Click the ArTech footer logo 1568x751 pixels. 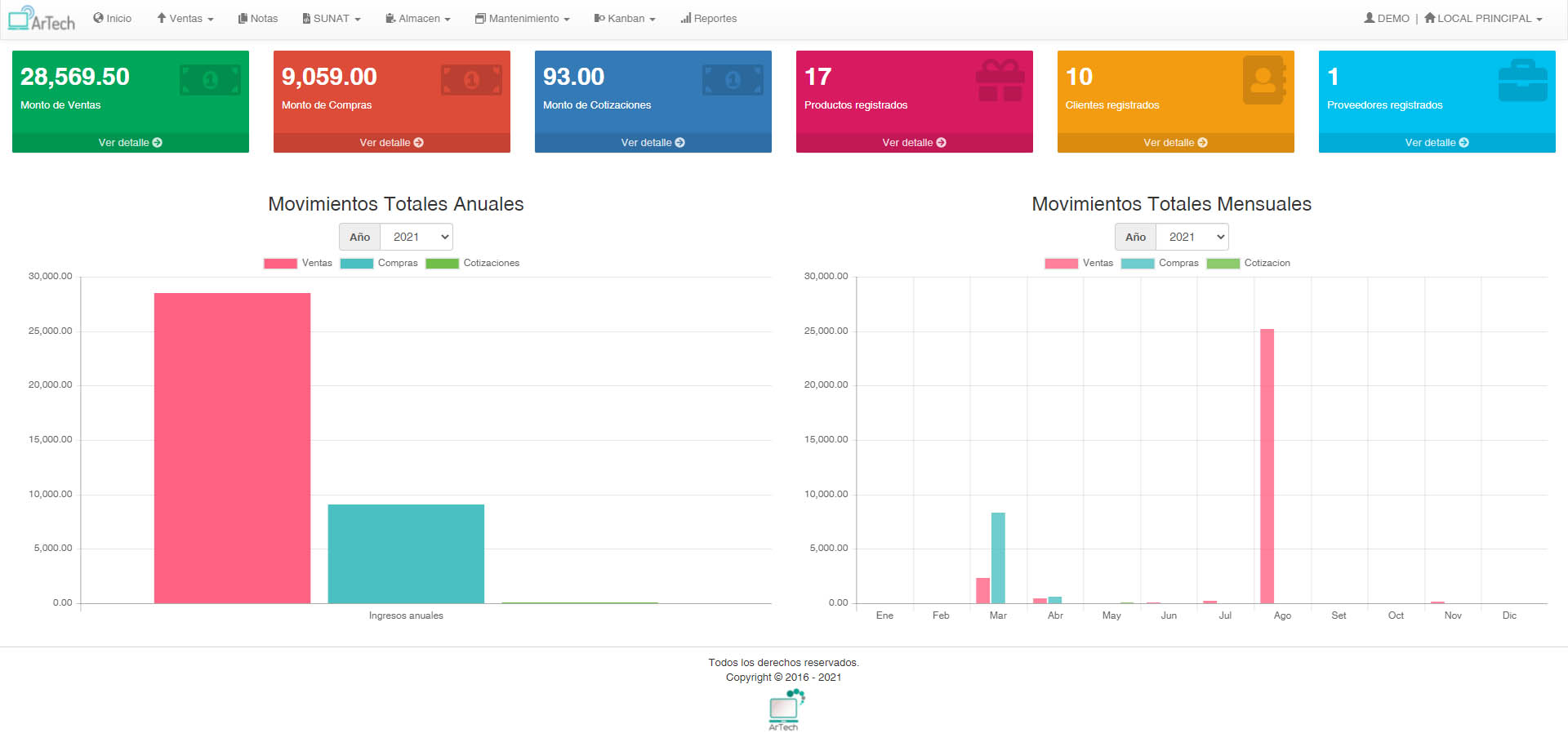[785, 709]
